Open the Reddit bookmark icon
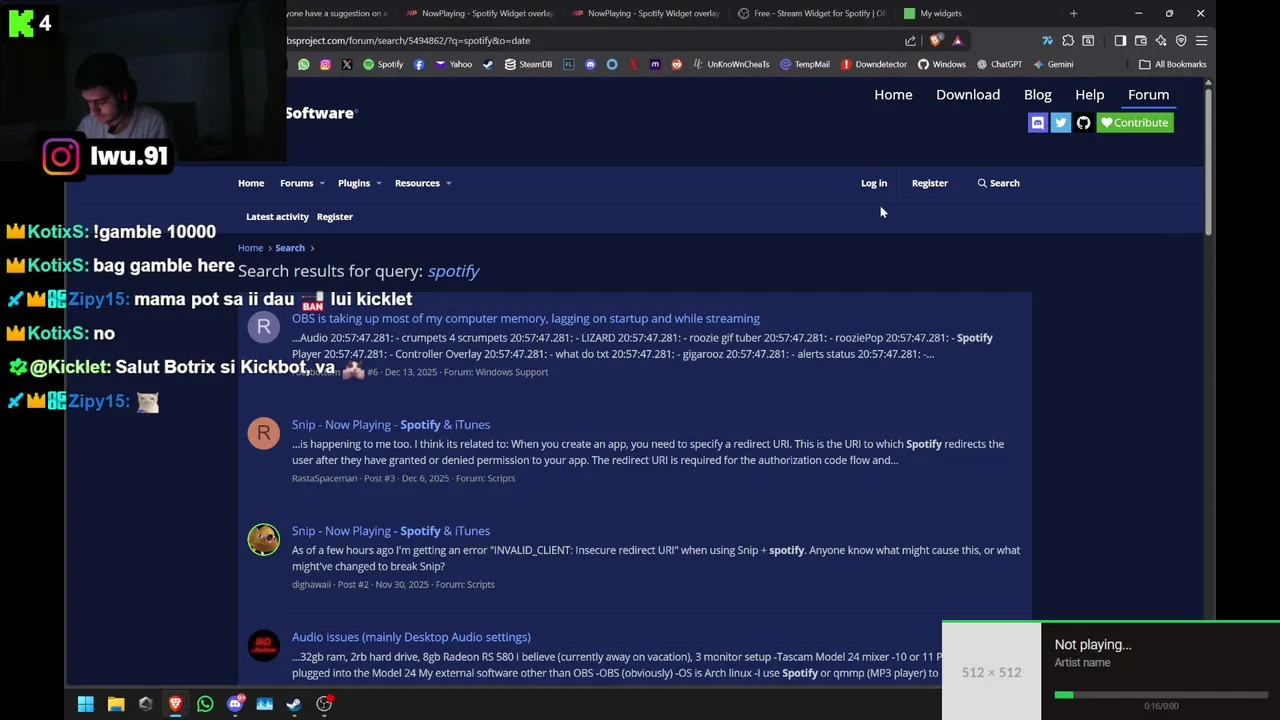 coord(677,64)
